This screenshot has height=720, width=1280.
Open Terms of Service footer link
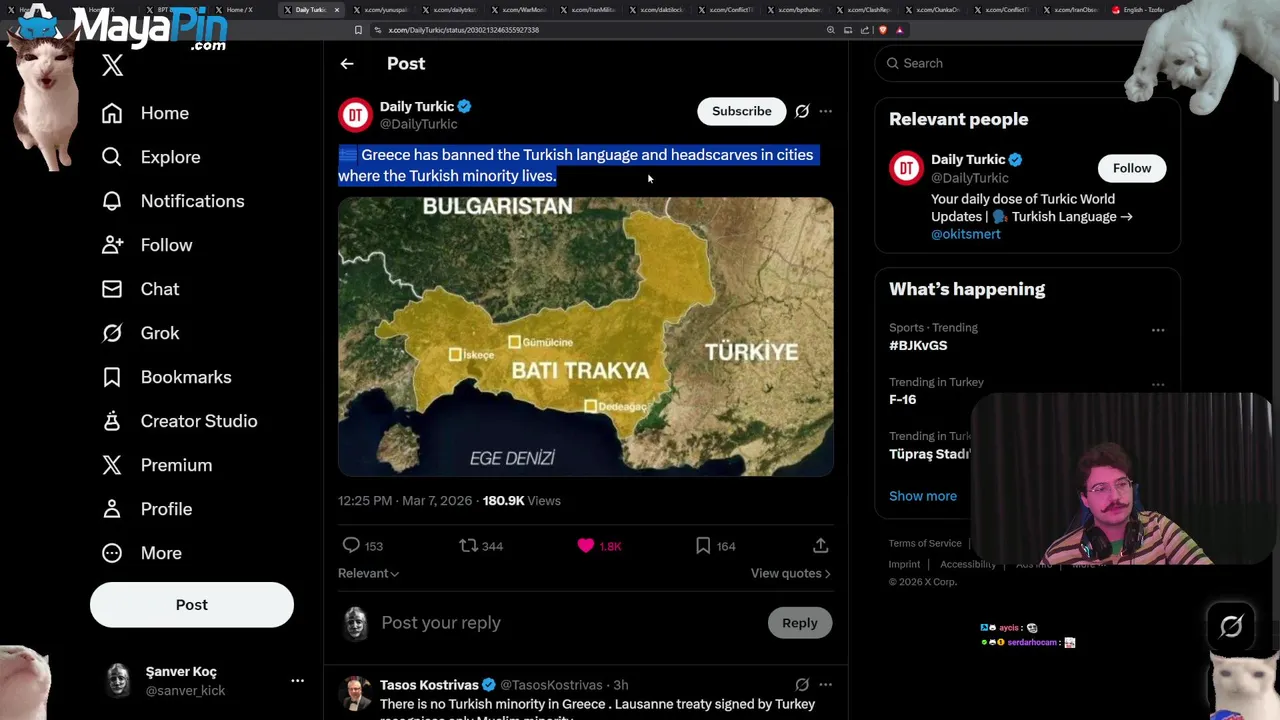pyautogui.click(x=925, y=543)
